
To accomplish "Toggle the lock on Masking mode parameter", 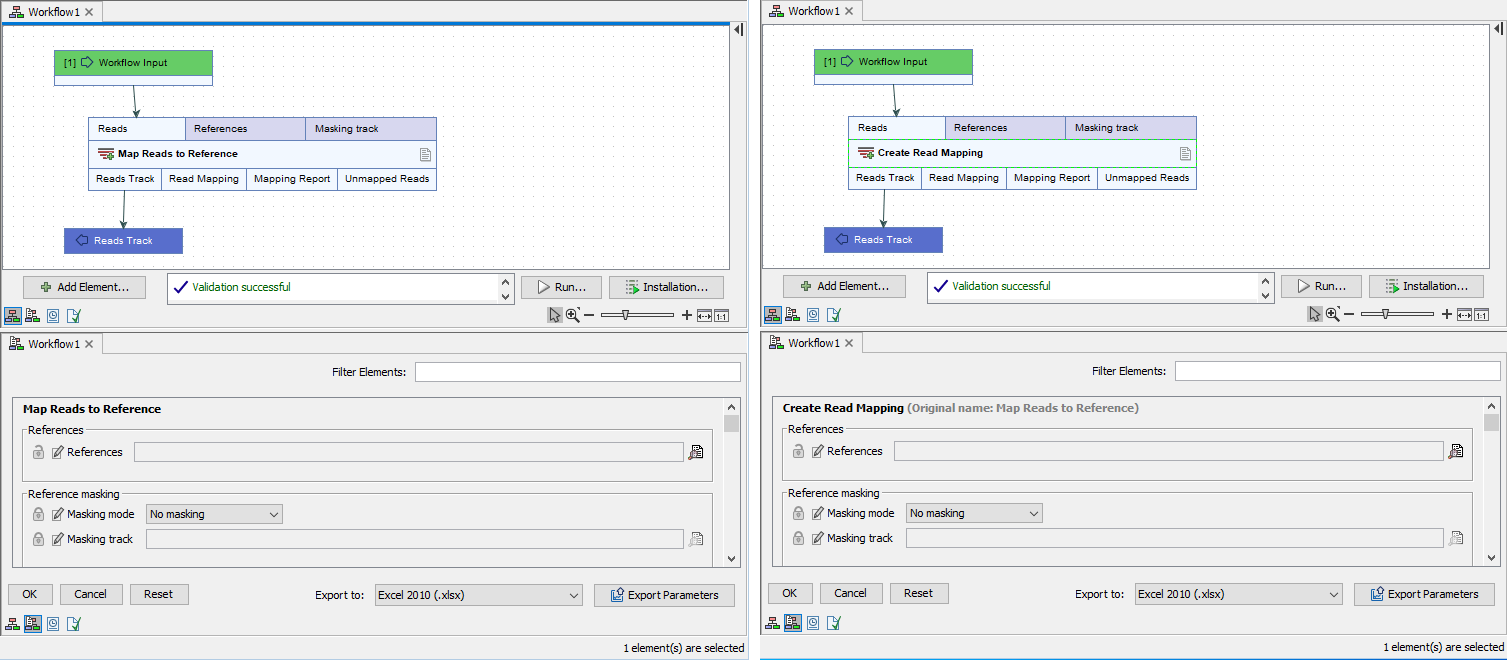I will click(37, 513).
